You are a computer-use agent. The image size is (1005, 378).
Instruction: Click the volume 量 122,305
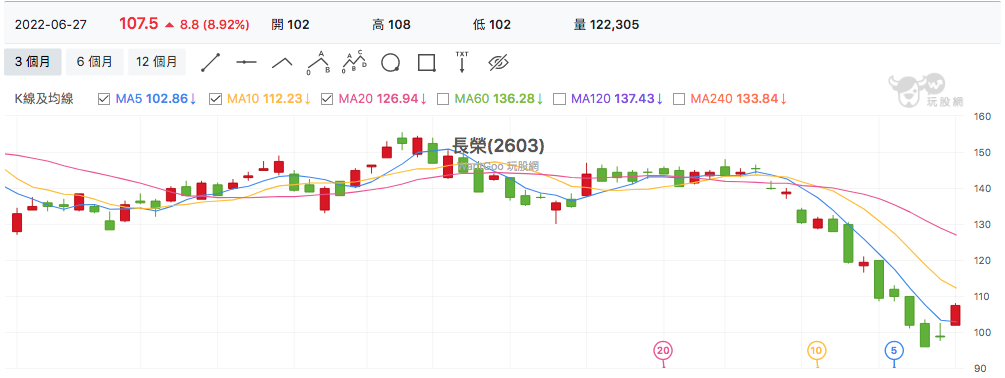[x=606, y=25]
